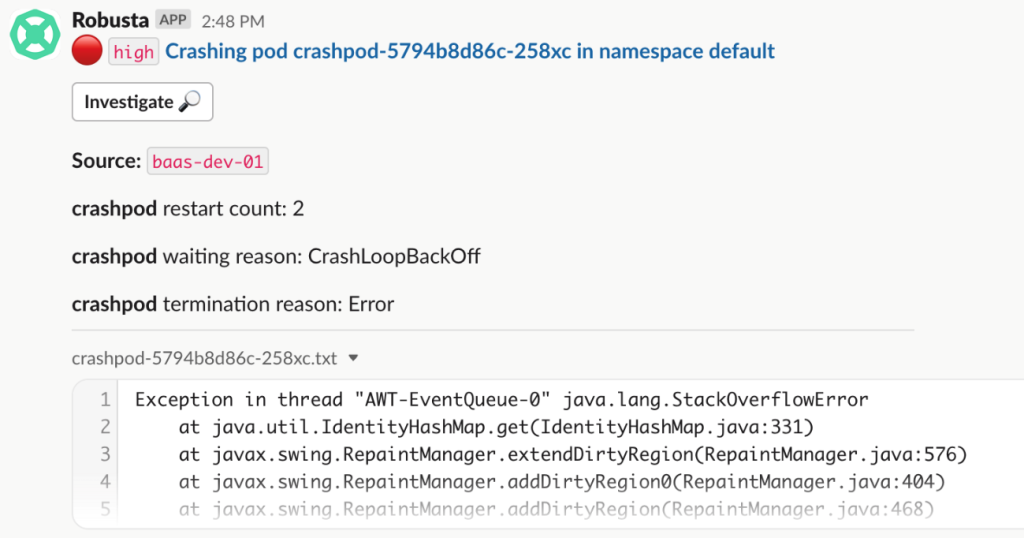Click the red circle alert emoji
Image resolution: width=1024 pixels, height=538 pixels.
pyautogui.click(x=87, y=51)
